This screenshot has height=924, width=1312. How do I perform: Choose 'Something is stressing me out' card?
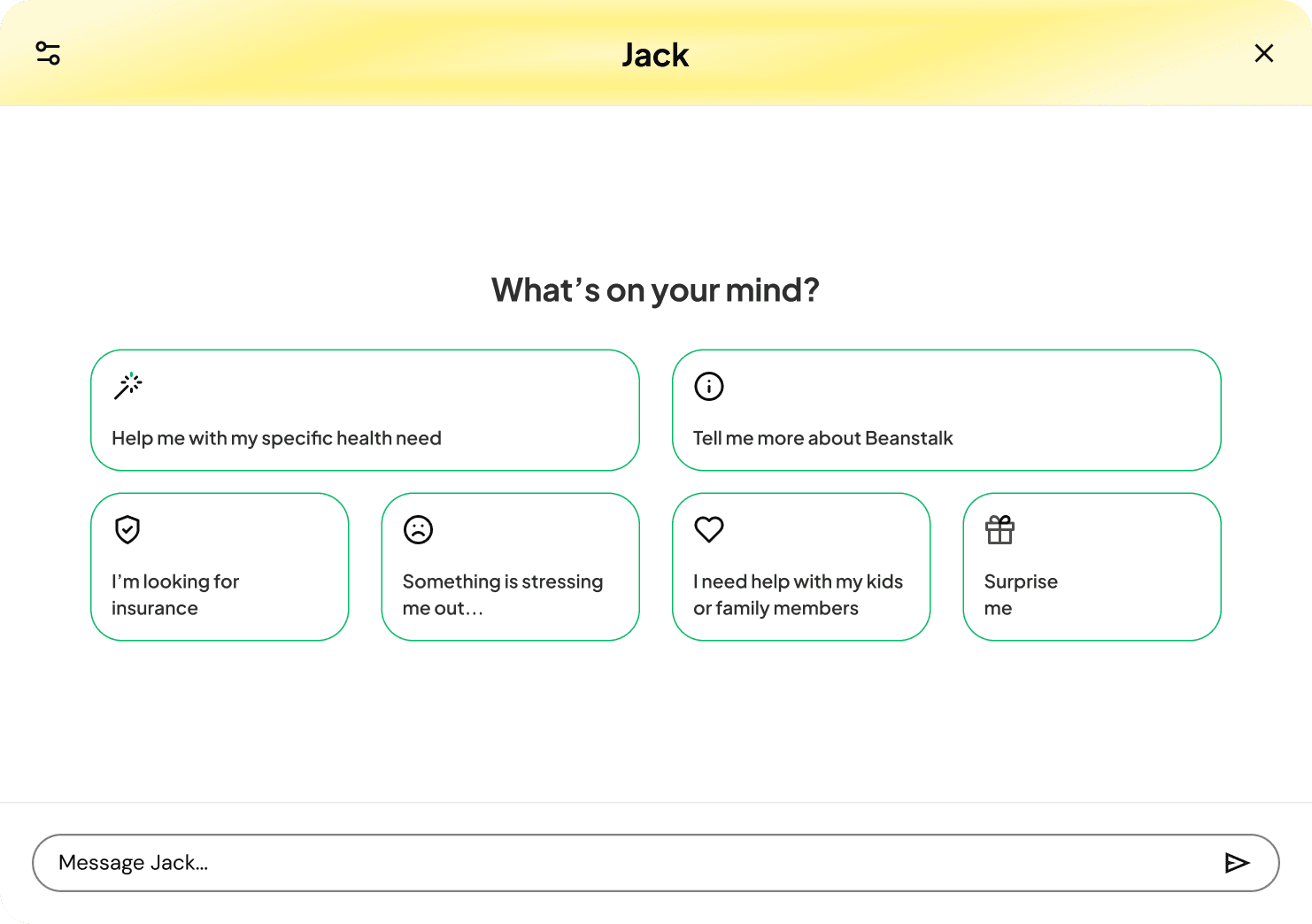510,566
